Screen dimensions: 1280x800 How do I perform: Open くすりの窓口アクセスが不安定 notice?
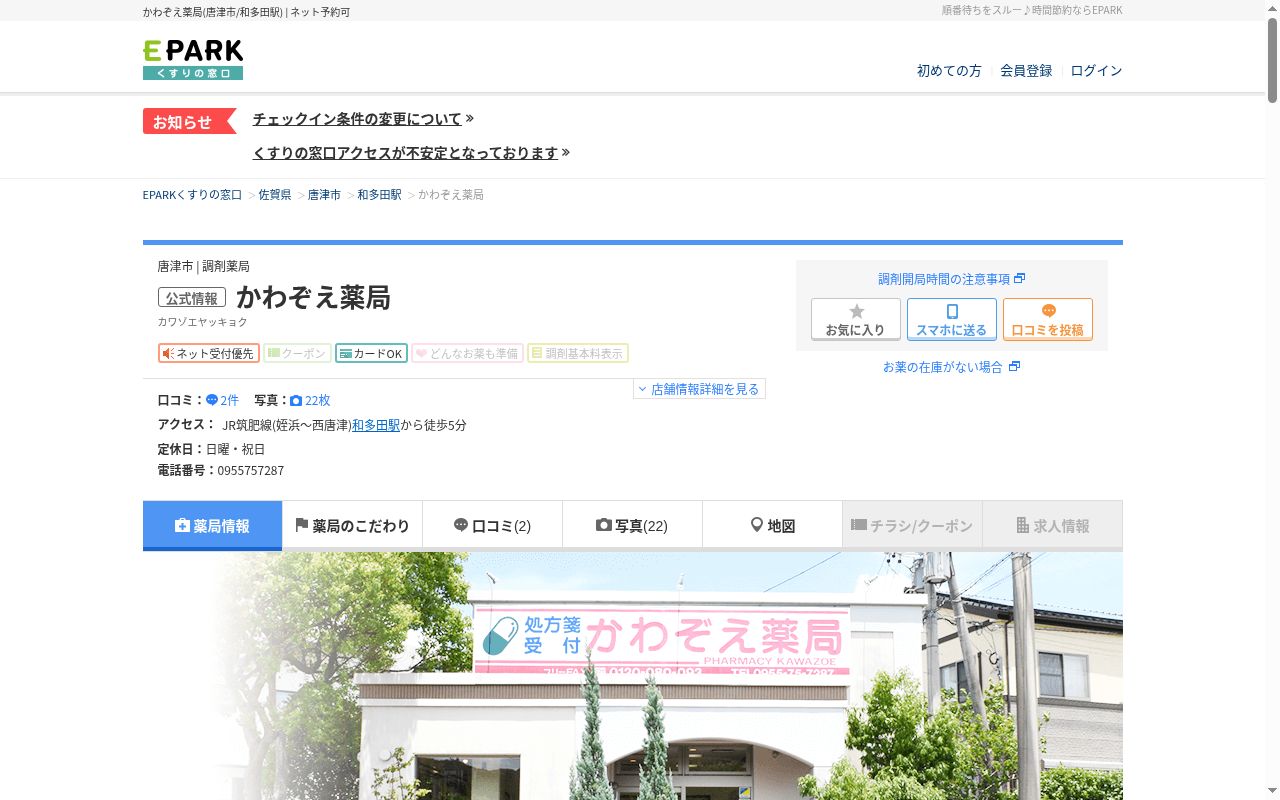(405, 153)
